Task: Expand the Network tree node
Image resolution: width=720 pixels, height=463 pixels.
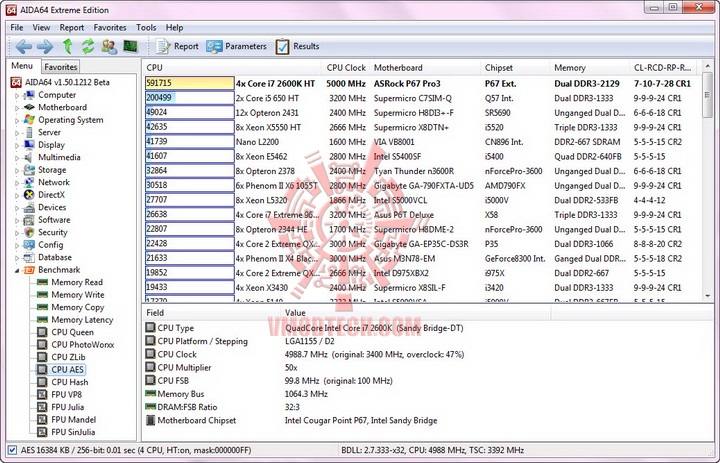Action: tap(17, 183)
